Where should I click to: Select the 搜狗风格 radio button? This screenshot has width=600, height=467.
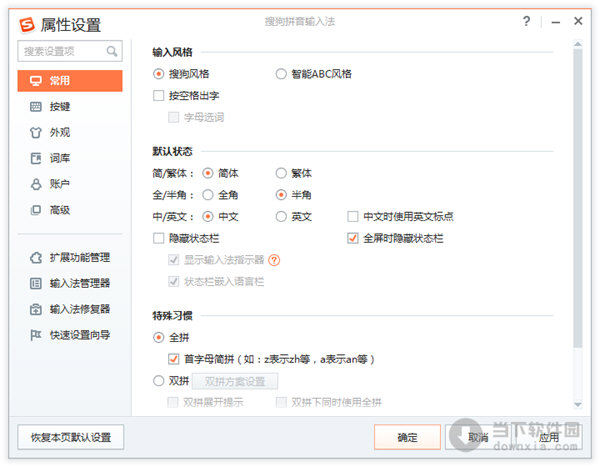(158, 73)
